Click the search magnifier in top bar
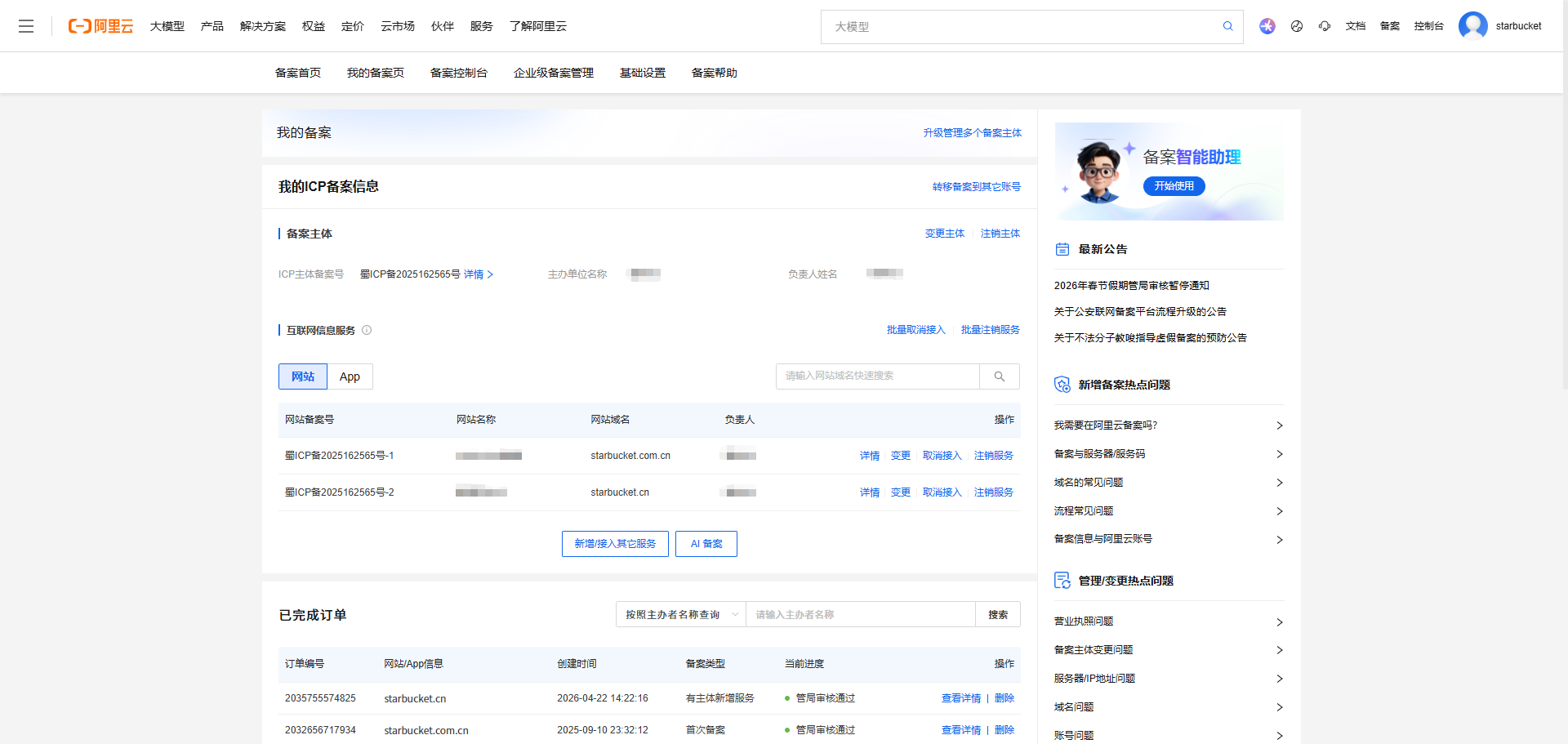The height and width of the screenshot is (744, 1568). point(1227,26)
